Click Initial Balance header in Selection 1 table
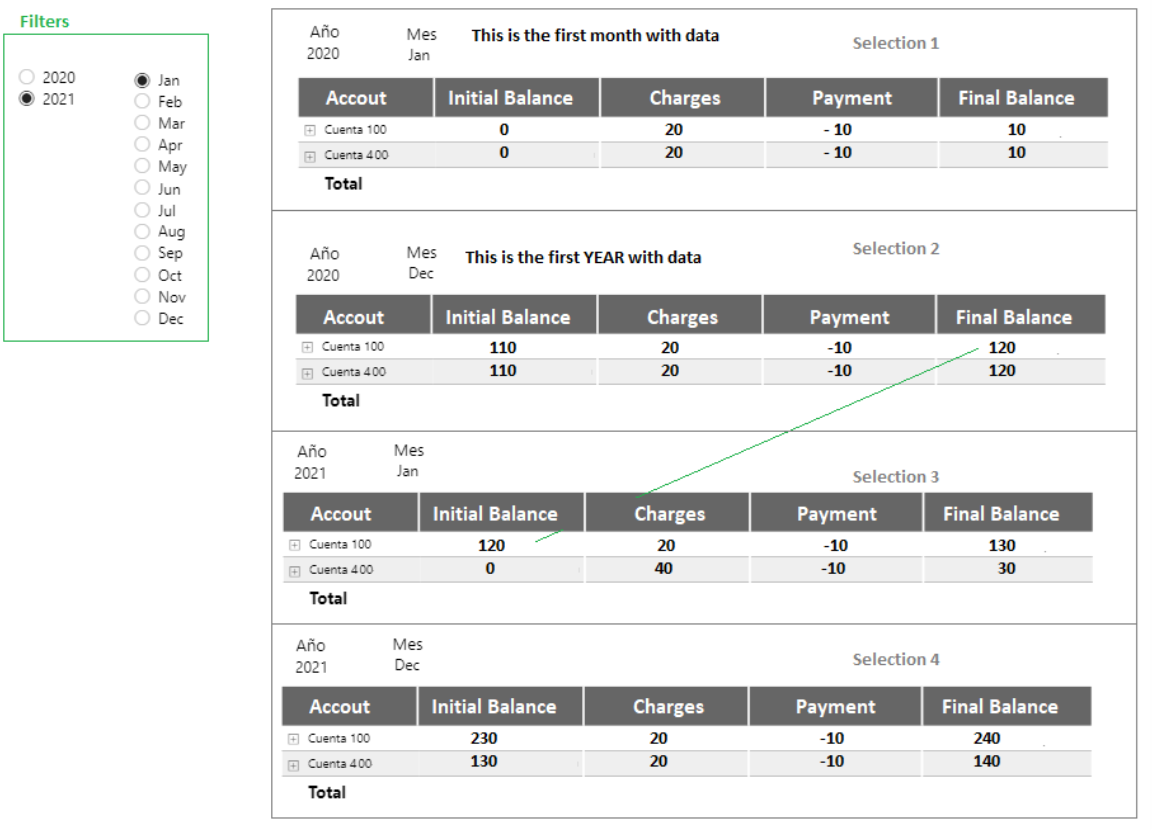This screenshot has width=1152, height=830. click(516, 98)
